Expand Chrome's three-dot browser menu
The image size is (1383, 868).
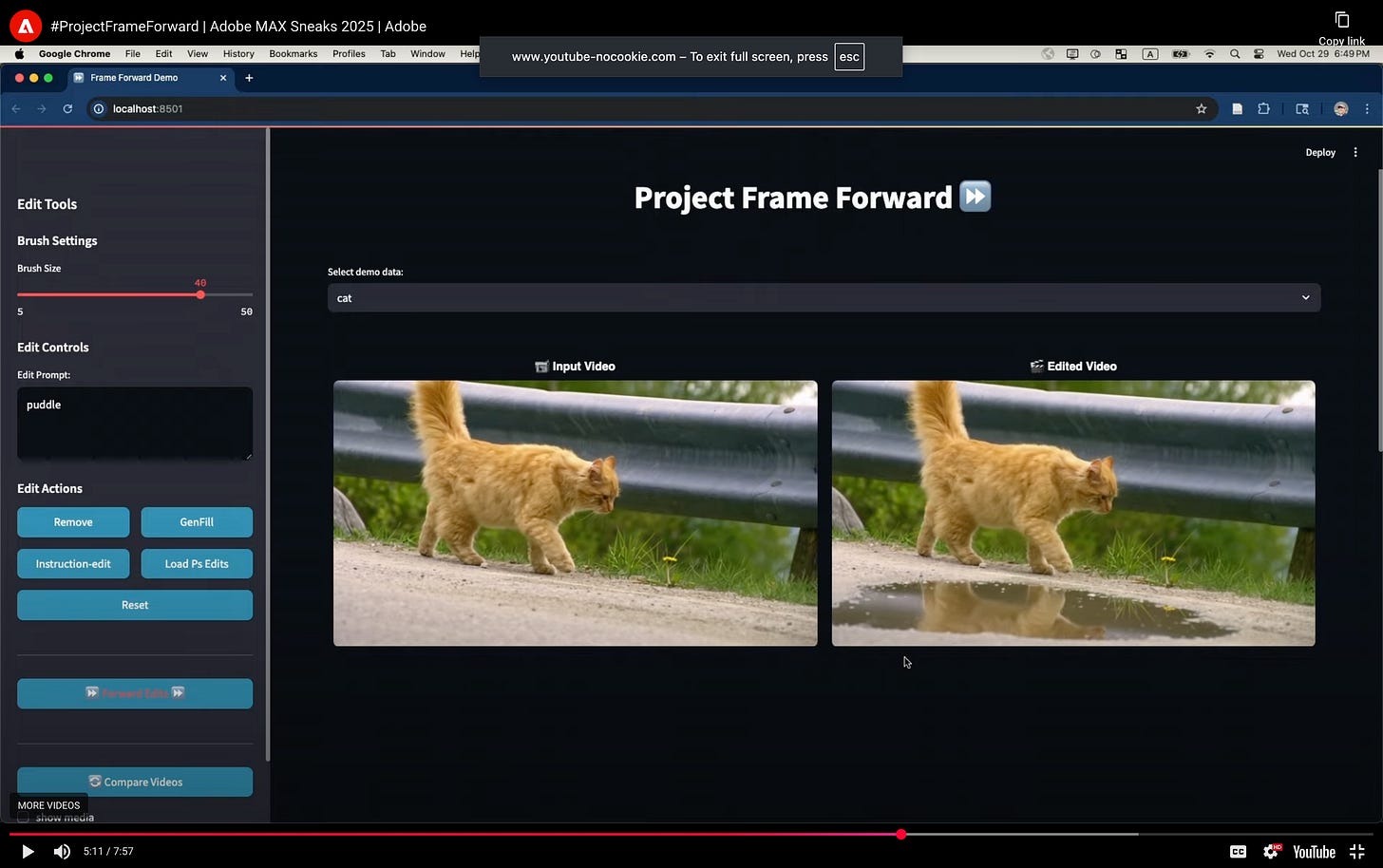click(x=1368, y=108)
